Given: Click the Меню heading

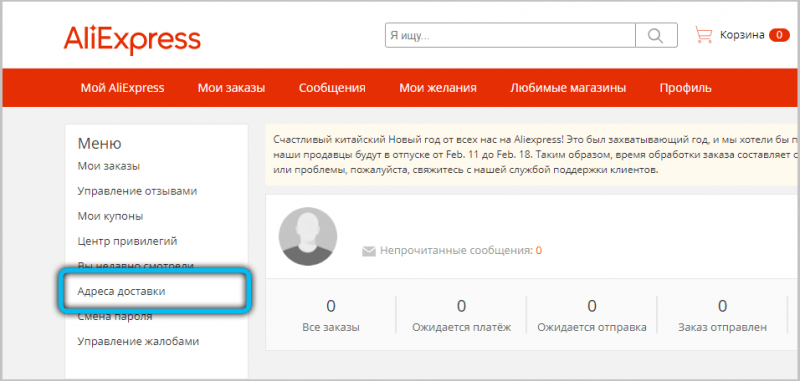Looking at the screenshot, I should tap(99, 143).
